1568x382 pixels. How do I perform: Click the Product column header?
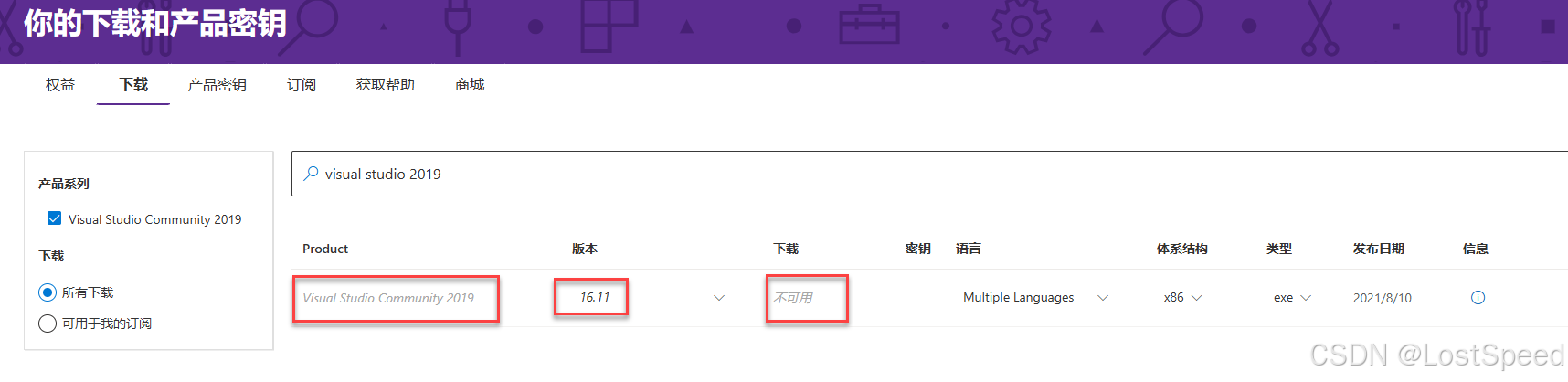point(325,249)
